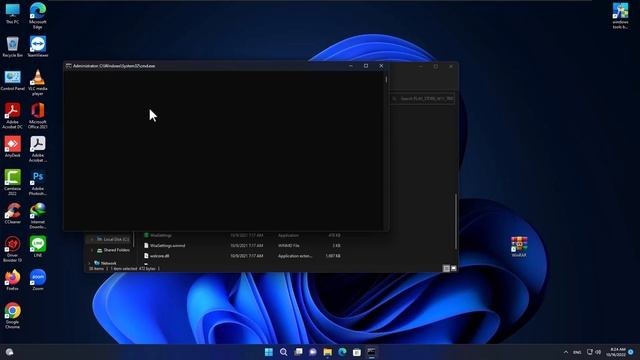Image resolution: width=640 pixels, height=360 pixels.
Task: Switch Explorer to large icons view
Action: tap(453, 268)
